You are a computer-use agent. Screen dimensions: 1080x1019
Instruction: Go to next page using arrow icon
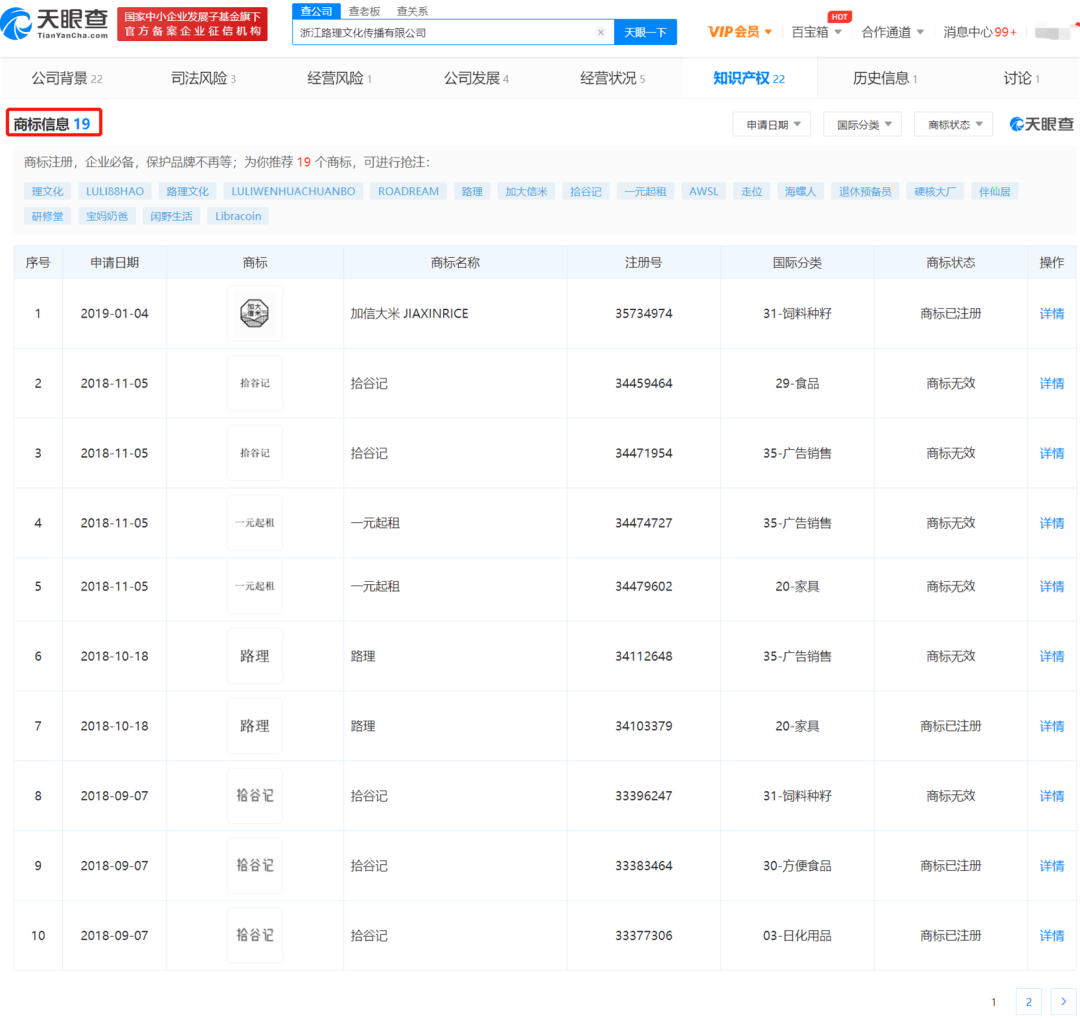pos(1063,1001)
